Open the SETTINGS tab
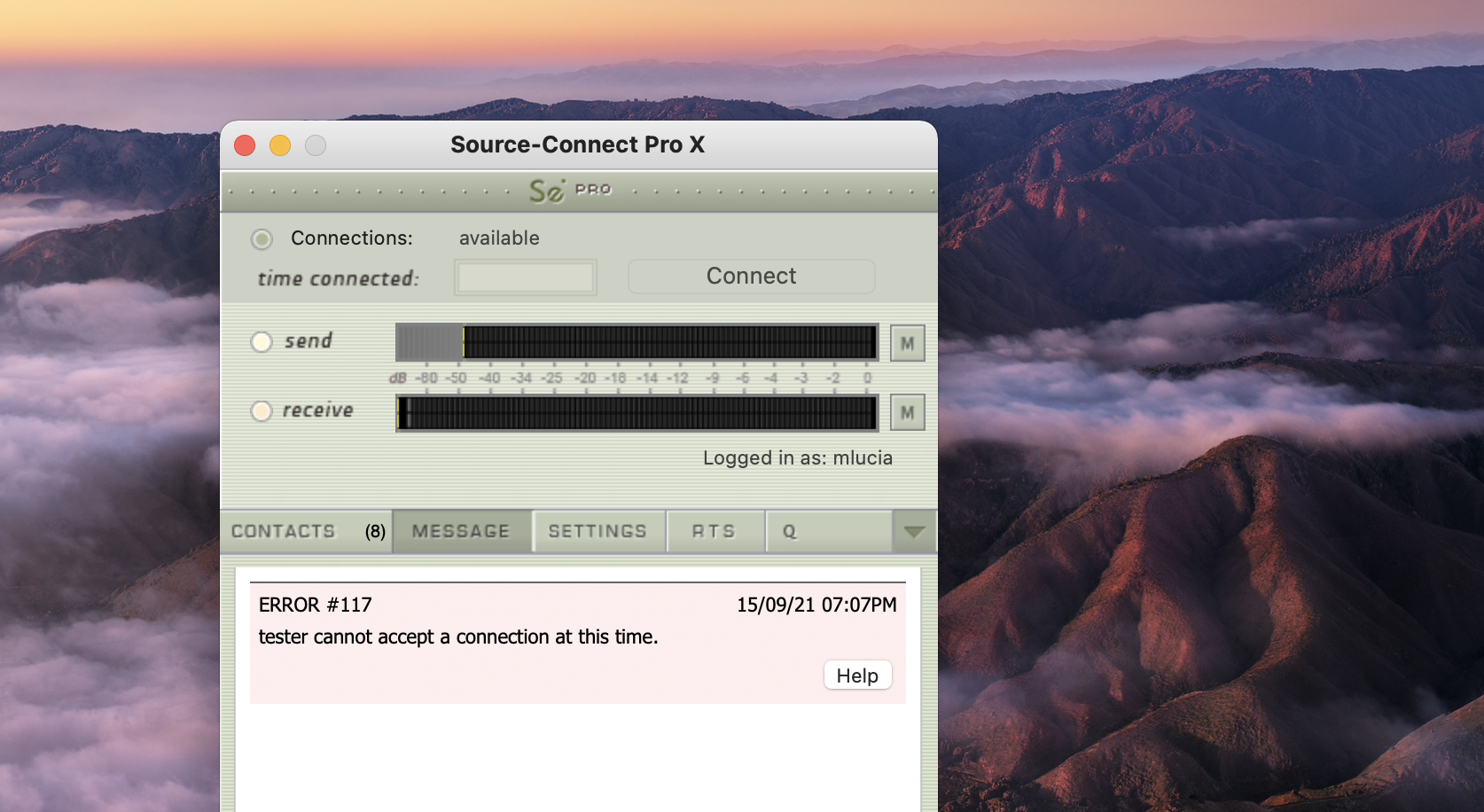Screen dimensions: 1484x812 pyautogui.click(x=598, y=532)
